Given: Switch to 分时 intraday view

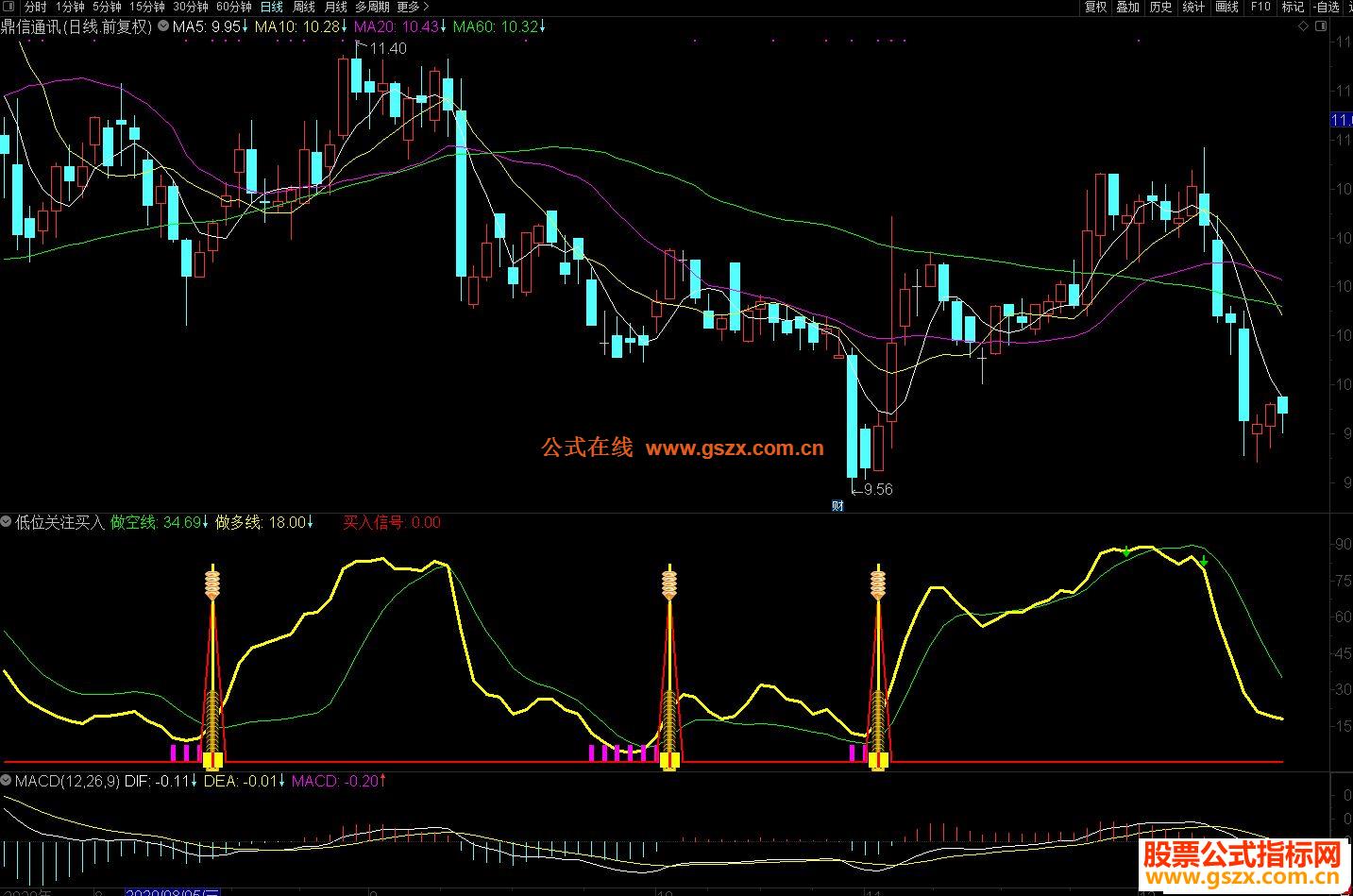Looking at the screenshot, I should click(35, 7).
